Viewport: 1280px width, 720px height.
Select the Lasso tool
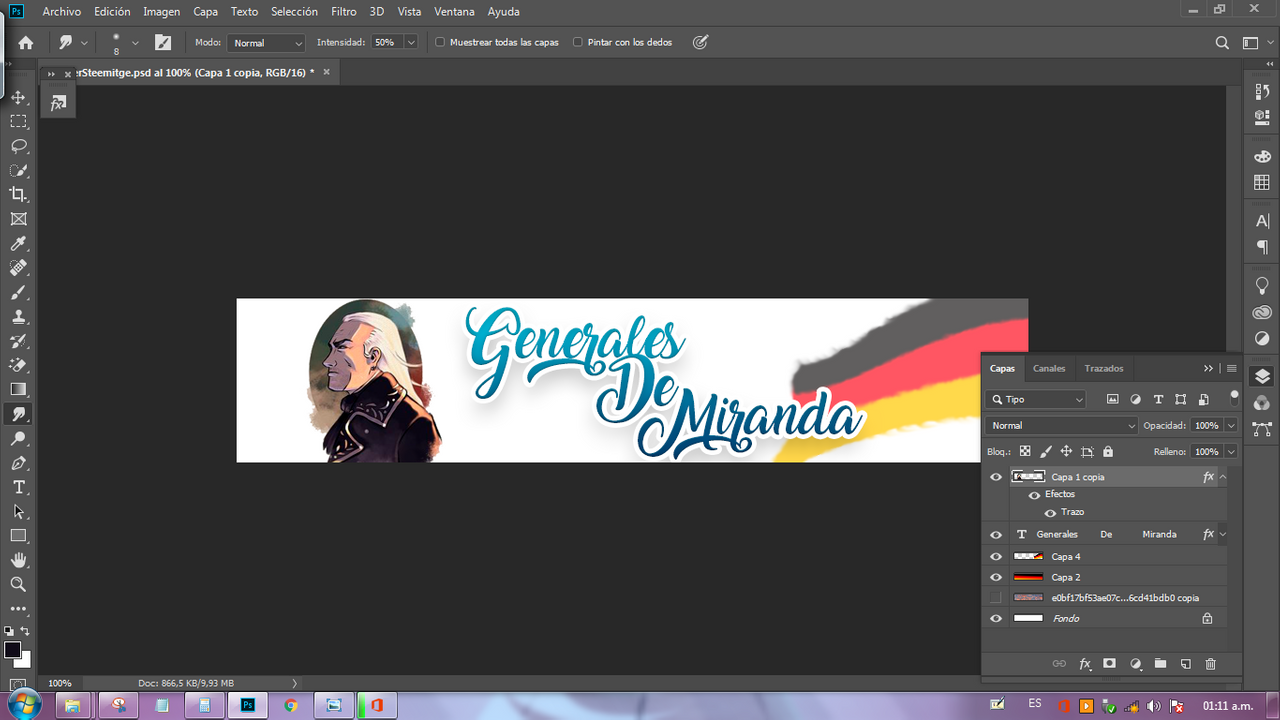click(18, 146)
